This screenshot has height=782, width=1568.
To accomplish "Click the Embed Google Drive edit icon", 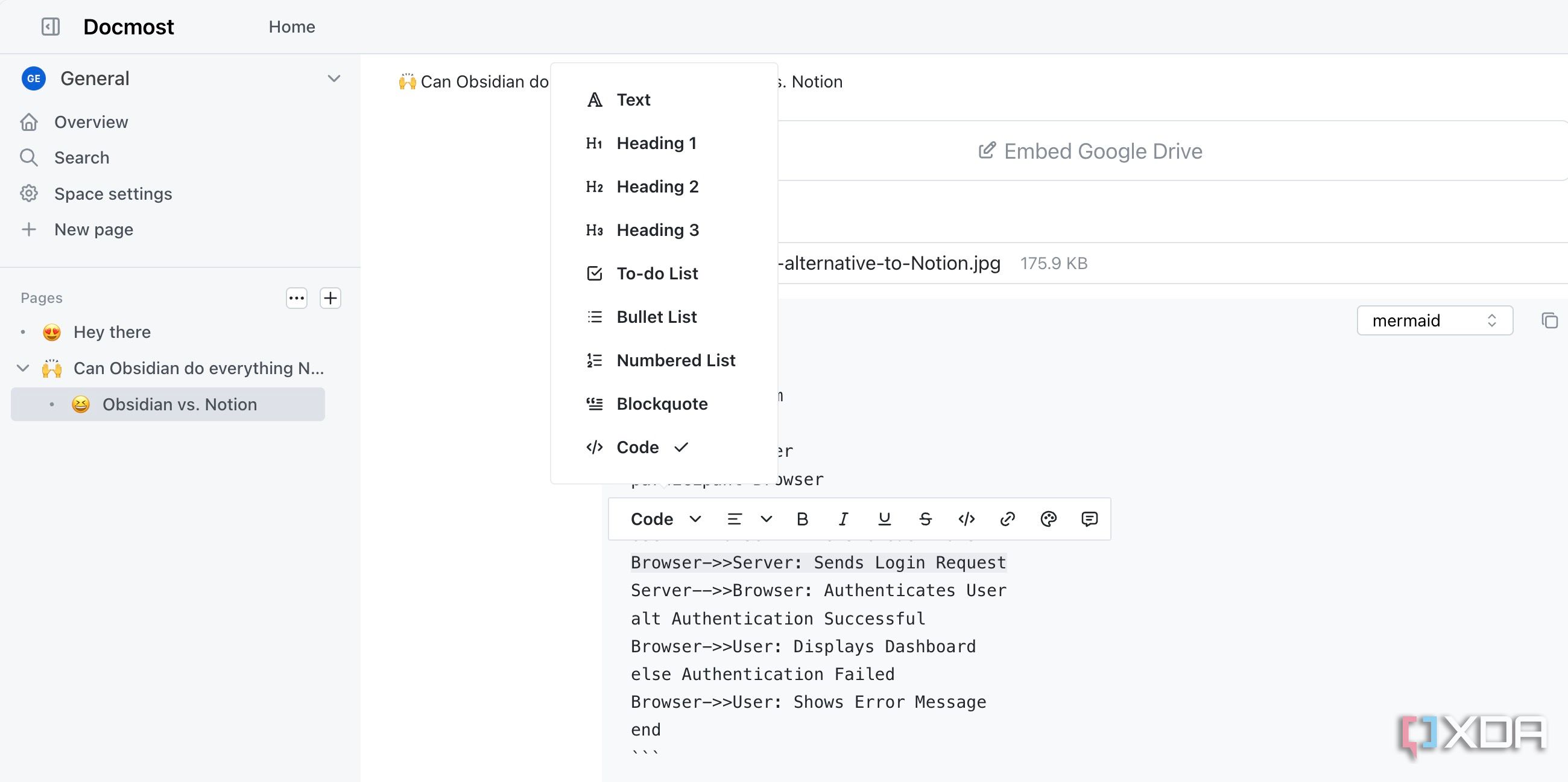I will (987, 150).
